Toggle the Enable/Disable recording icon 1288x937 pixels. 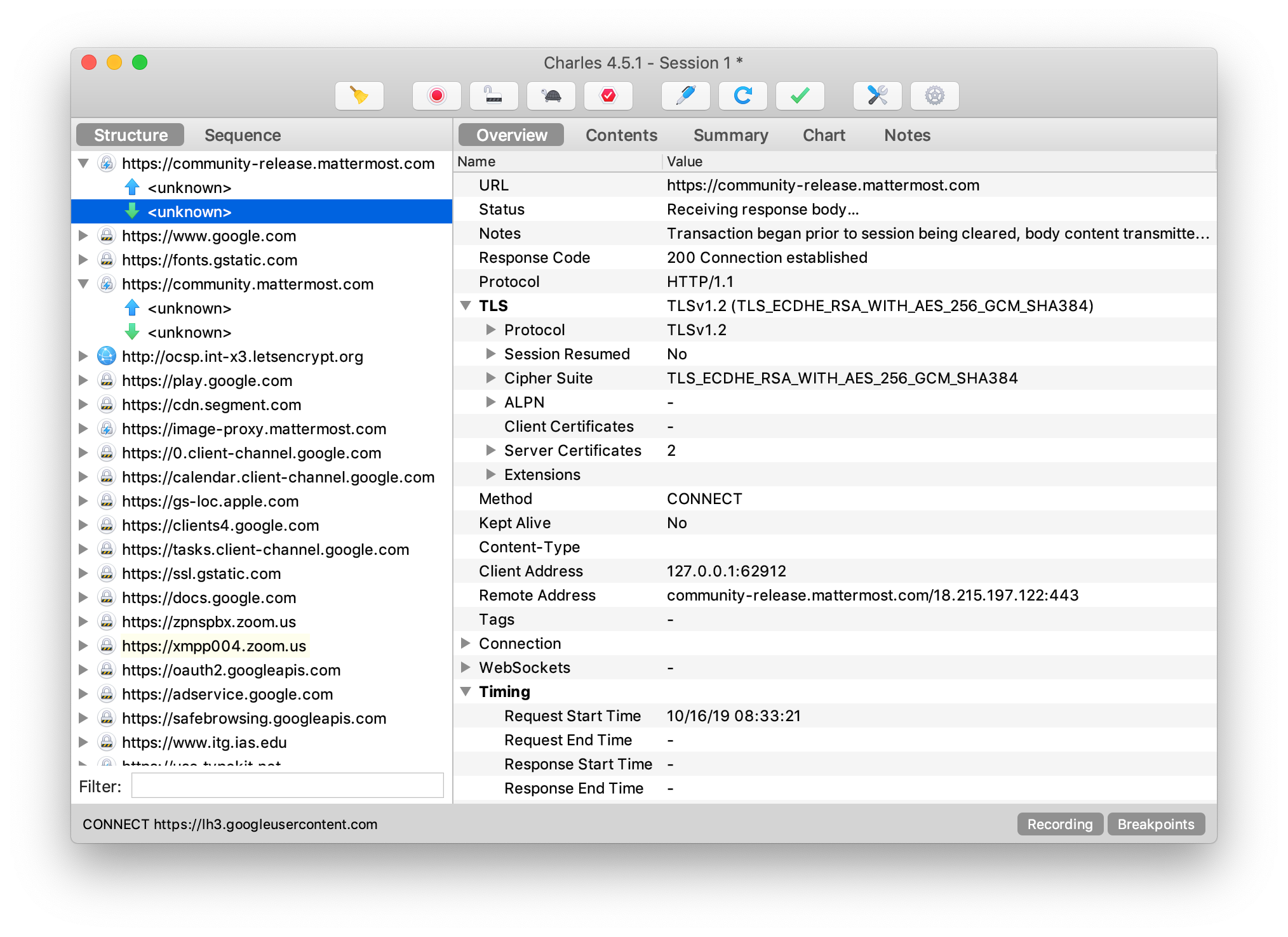coord(437,95)
